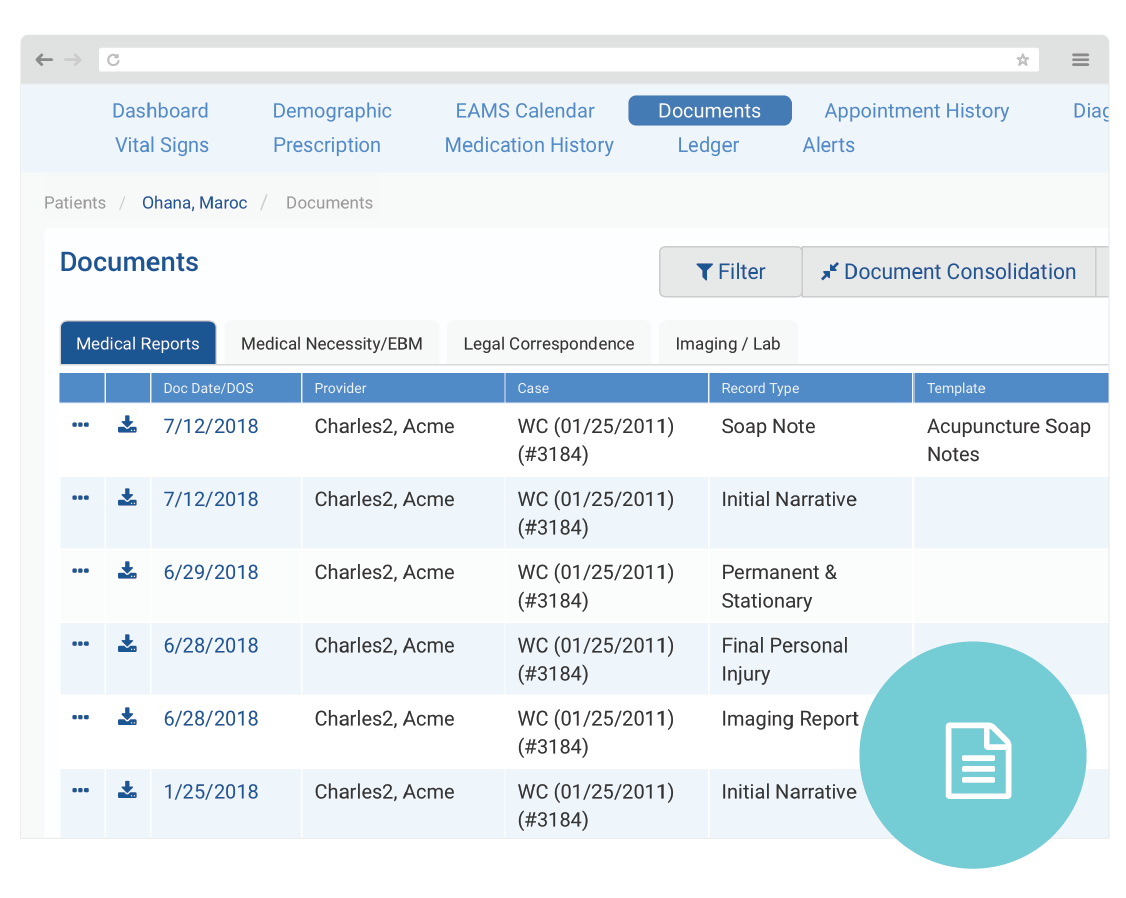1126x898 pixels.
Task: Bookmark the page with the star icon
Action: pyautogui.click(x=1023, y=60)
